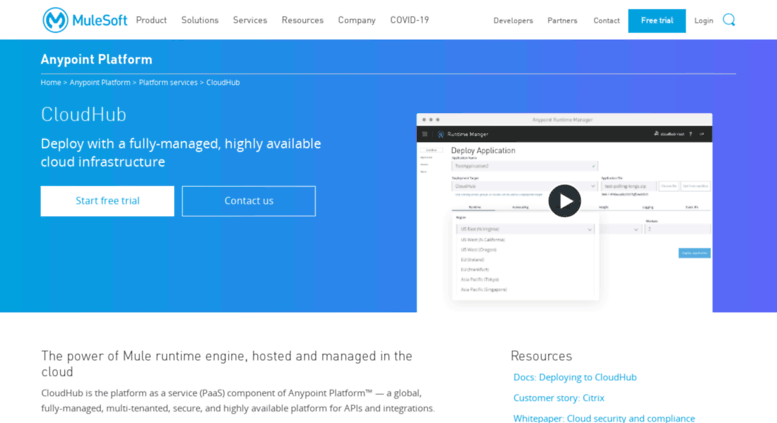Open the Resources menu
Screen dimensions: 777x423
click(x=302, y=20)
